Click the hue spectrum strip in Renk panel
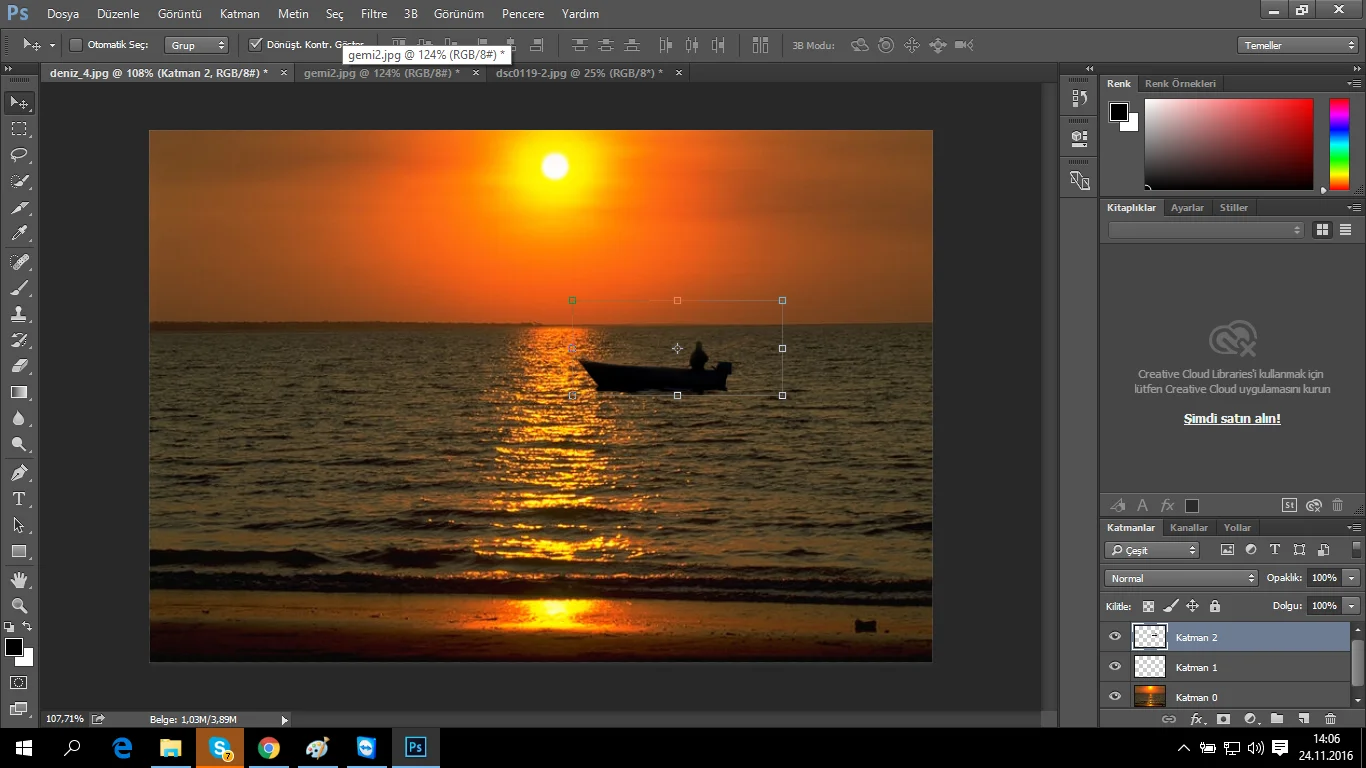Viewport: 1366px width, 768px height. coord(1338,144)
